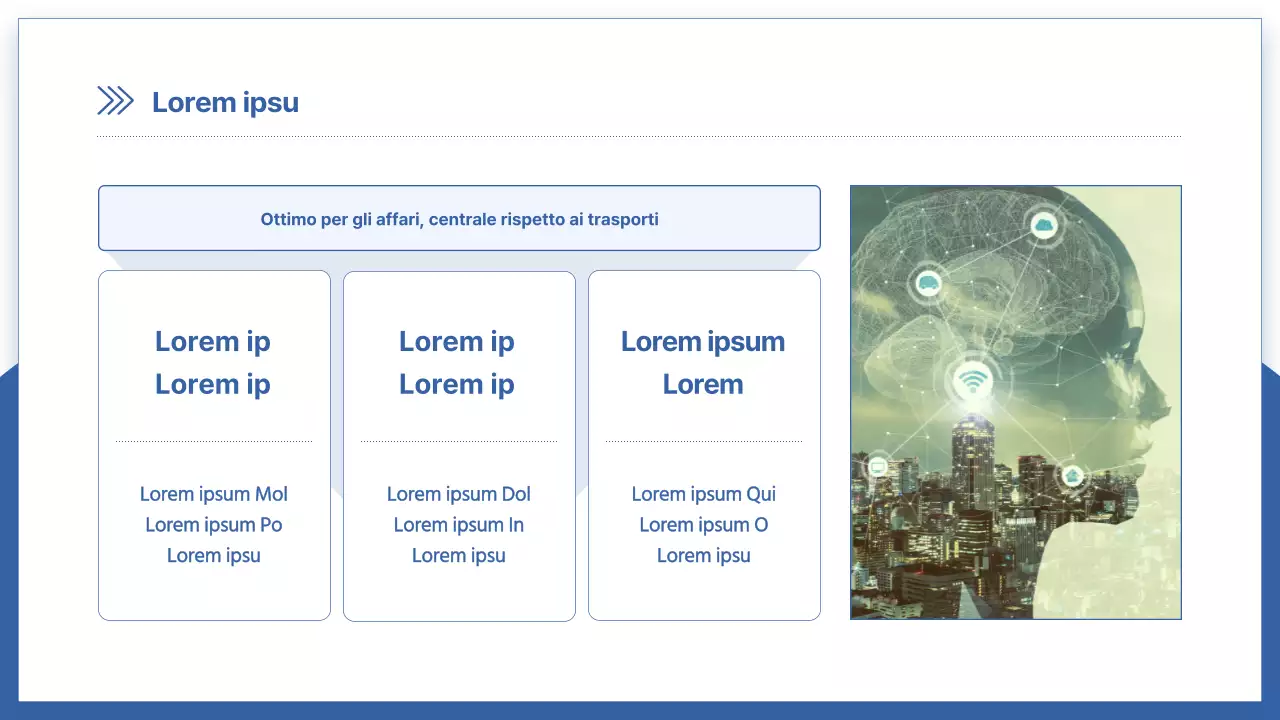Click the cloud icon in the brain image
Viewport: 1280px width, 720px height.
coord(1044,224)
